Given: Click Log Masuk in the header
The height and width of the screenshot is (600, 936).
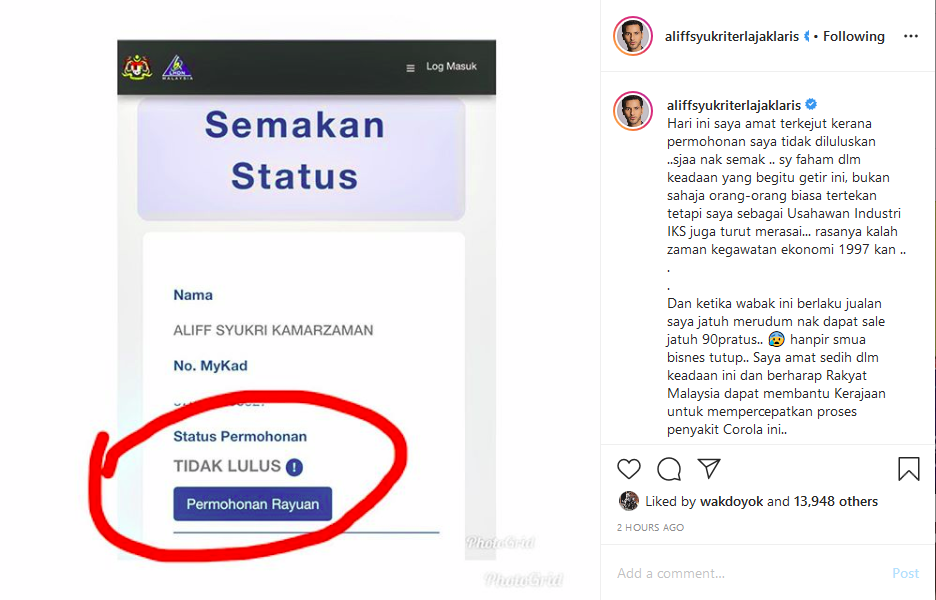Looking at the screenshot, I should (451, 66).
